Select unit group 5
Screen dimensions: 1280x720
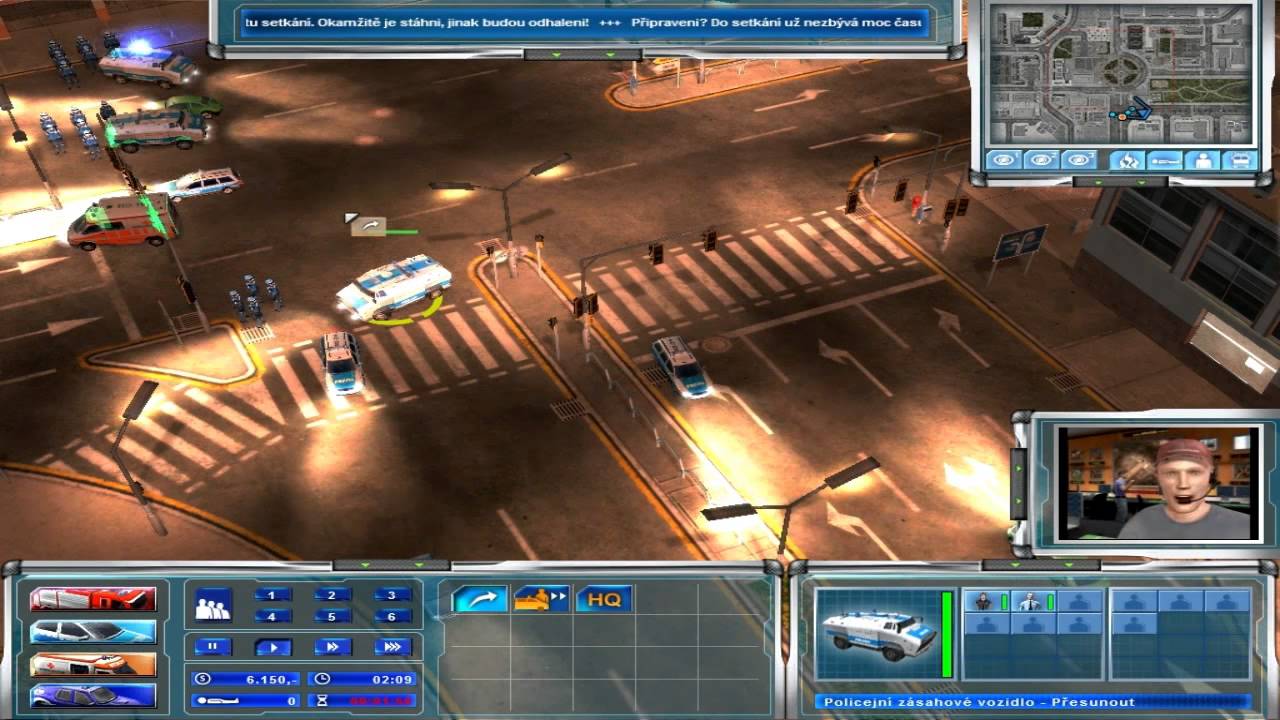(x=333, y=616)
